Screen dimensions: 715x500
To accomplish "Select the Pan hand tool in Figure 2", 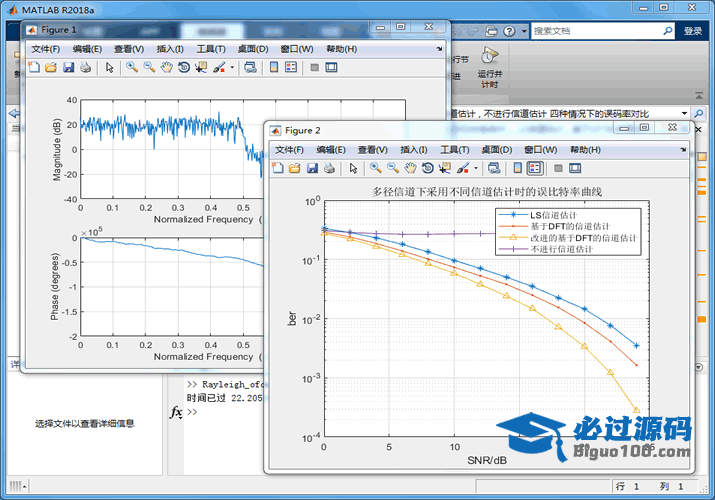I will coord(409,169).
